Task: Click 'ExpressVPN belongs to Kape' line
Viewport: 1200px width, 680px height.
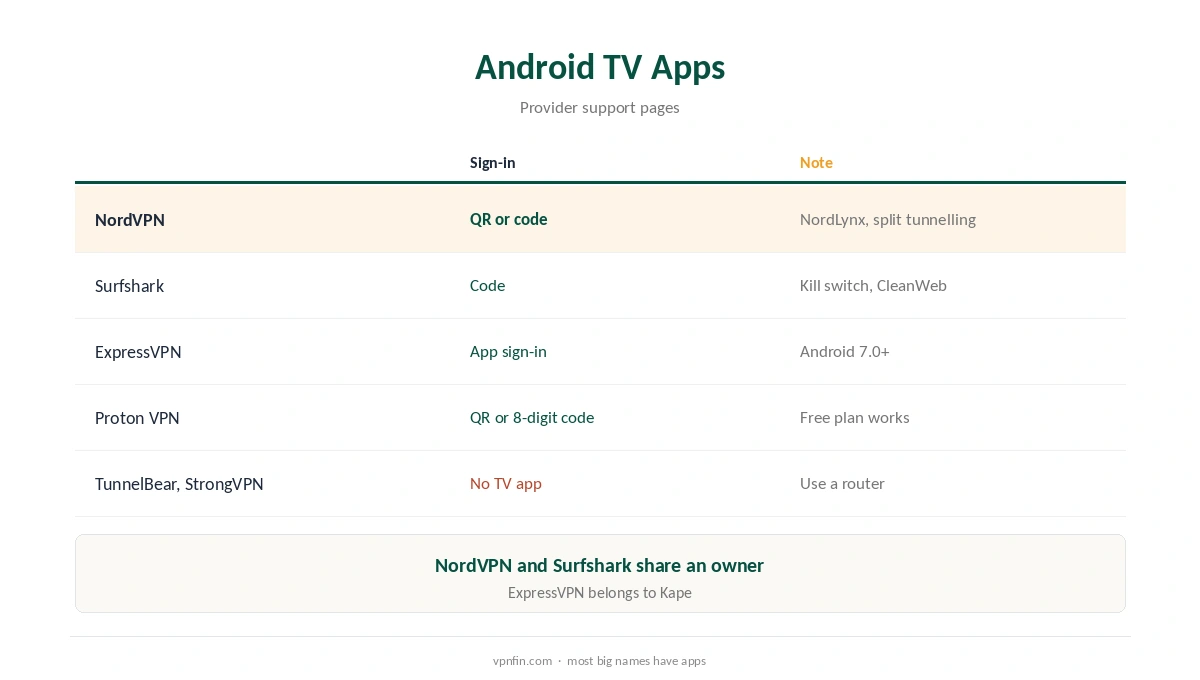Action: (x=600, y=593)
